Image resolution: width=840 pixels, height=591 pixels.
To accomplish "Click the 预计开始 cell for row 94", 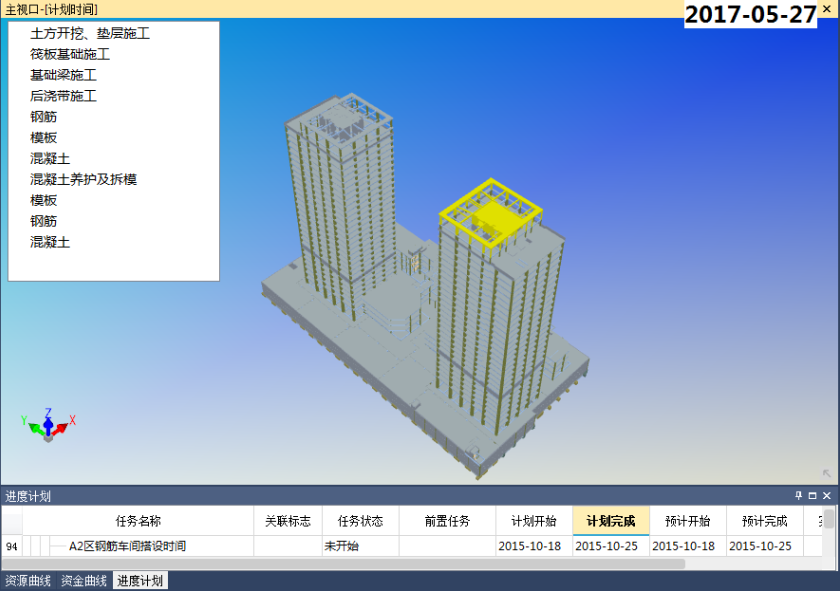I will click(688, 546).
